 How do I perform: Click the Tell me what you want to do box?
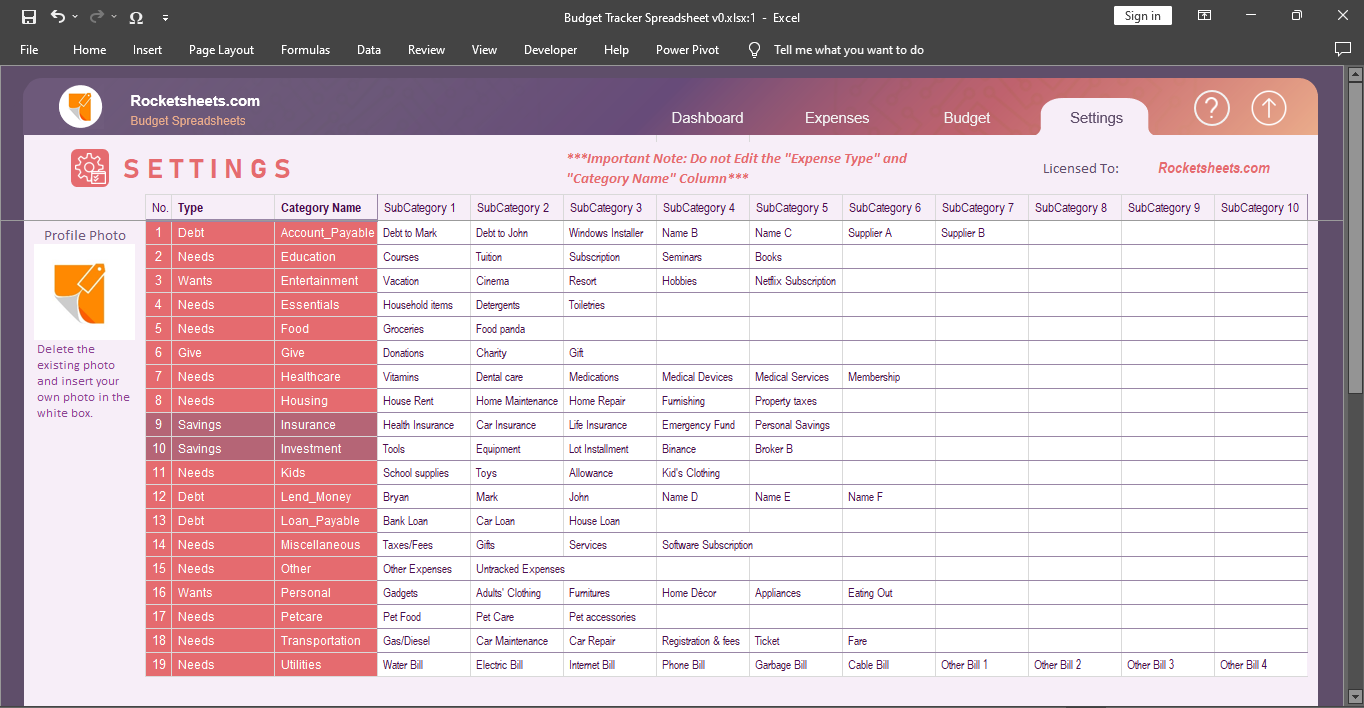pos(849,50)
